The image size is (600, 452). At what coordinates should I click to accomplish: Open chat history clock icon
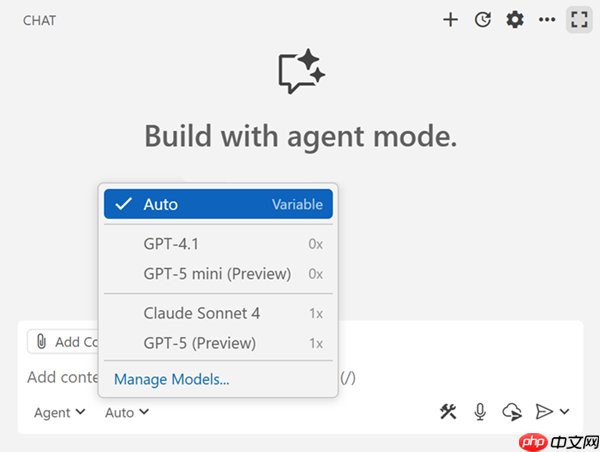pos(483,20)
